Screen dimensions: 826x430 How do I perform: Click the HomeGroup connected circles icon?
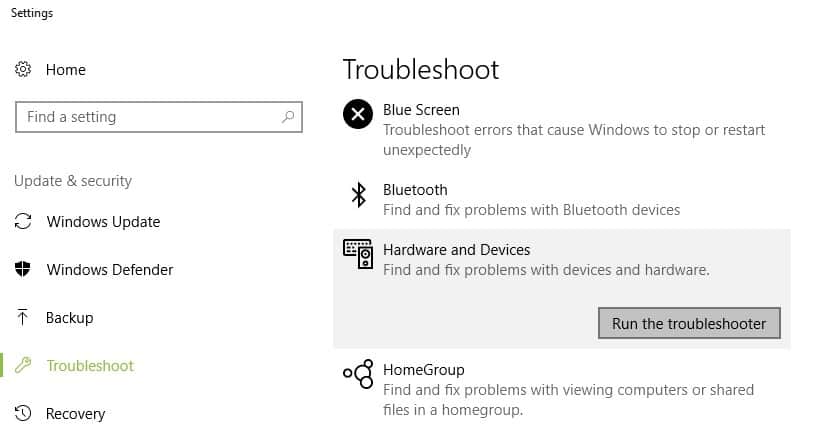click(358, 374)
